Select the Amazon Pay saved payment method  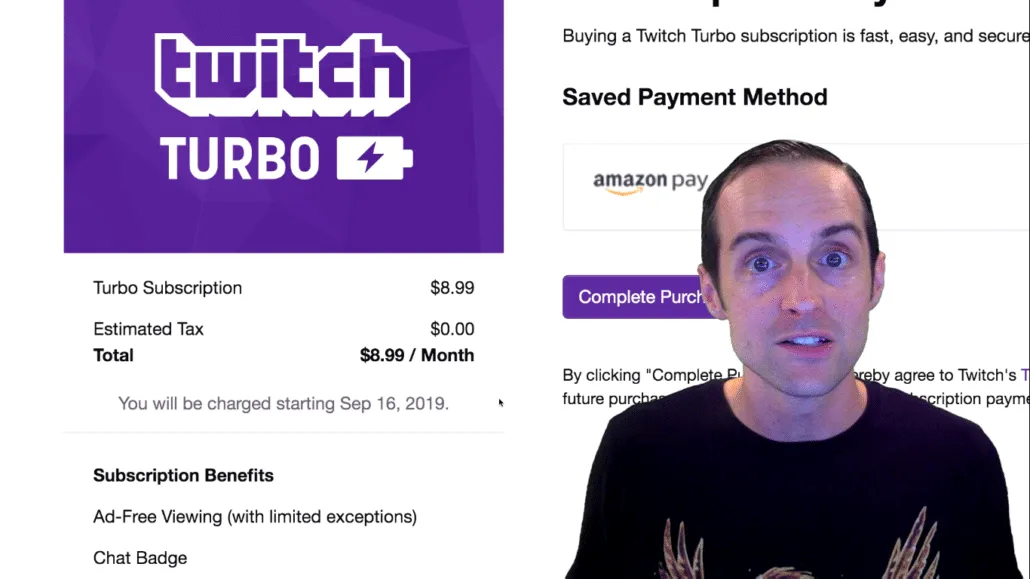pos(650,182)
